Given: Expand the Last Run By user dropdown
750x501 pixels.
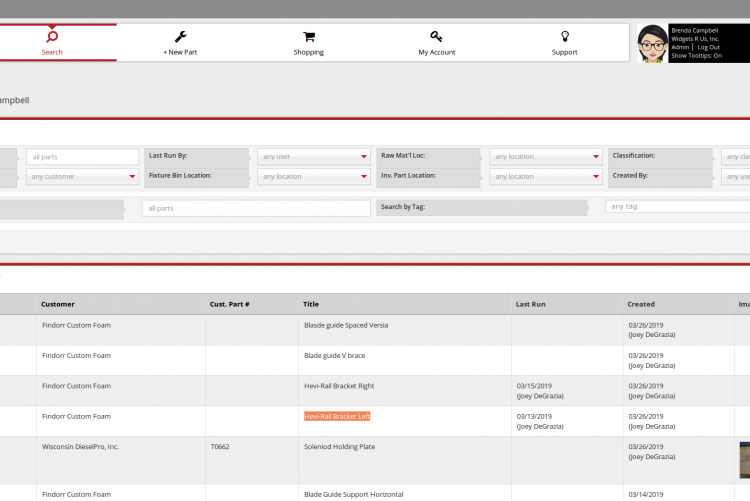Looking at the screenshot, I should click(314, 157).
